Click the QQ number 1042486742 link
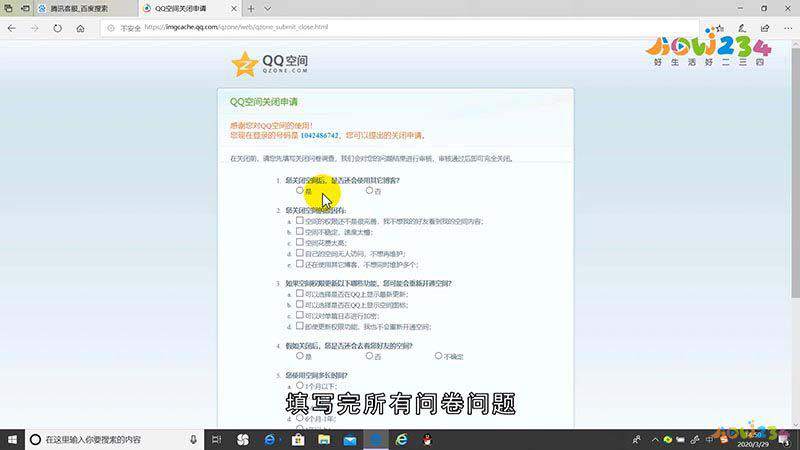Image resolution: width=800 pixels, height=450 pixels. coord(319,136)
